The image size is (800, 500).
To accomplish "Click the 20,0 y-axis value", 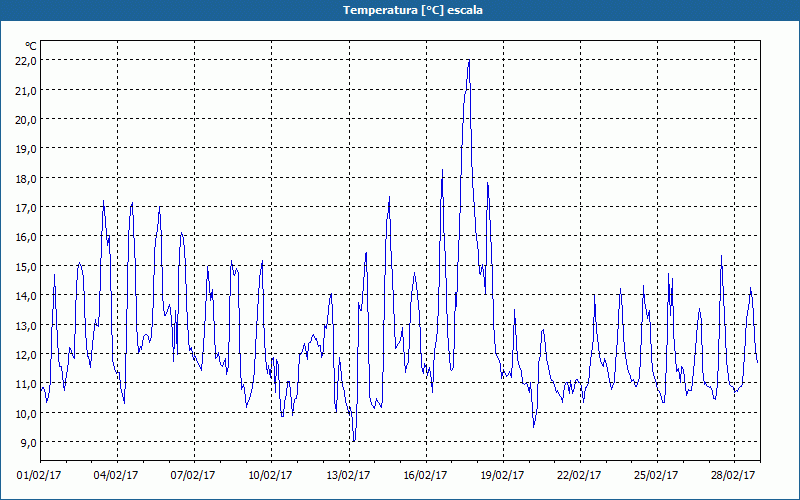I will pyautogui.click(x=26, y=119).
